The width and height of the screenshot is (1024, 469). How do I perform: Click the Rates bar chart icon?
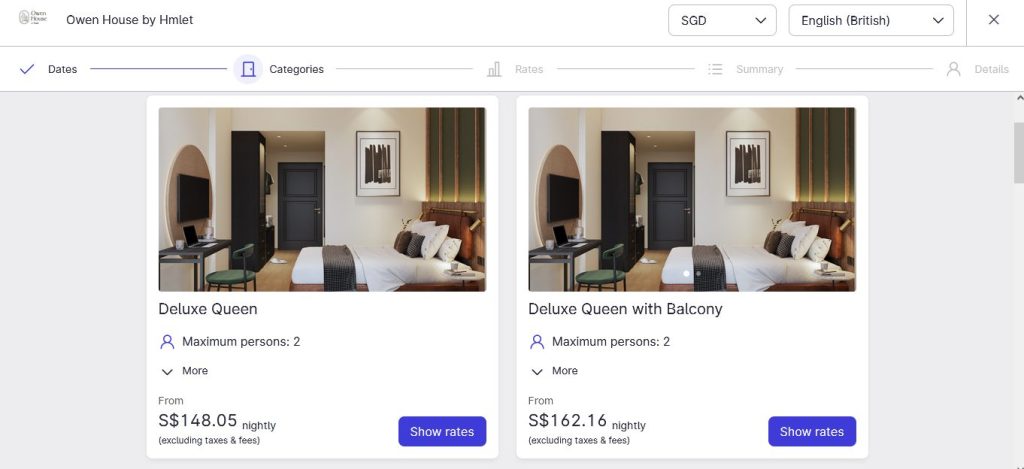pyautogui.click(x=494, y=69)
